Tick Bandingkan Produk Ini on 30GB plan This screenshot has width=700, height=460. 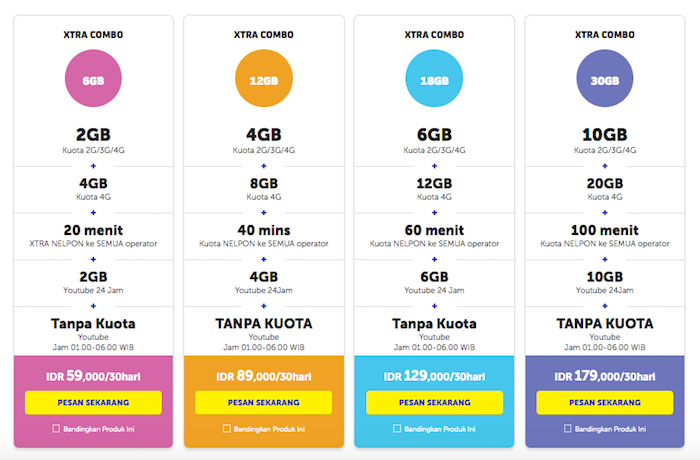coord(567,429)
